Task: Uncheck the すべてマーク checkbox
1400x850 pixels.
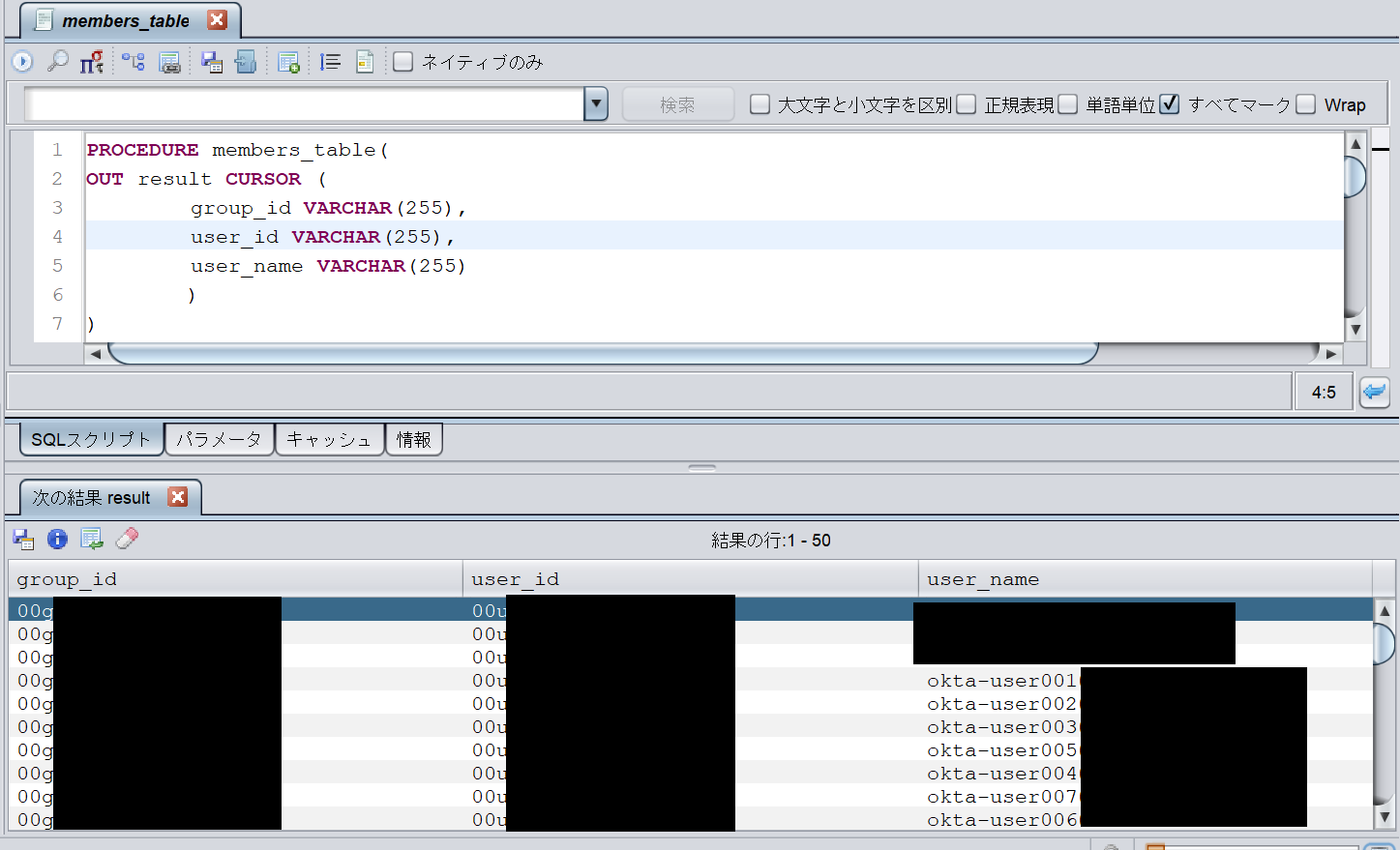Action: [1170, 104]
